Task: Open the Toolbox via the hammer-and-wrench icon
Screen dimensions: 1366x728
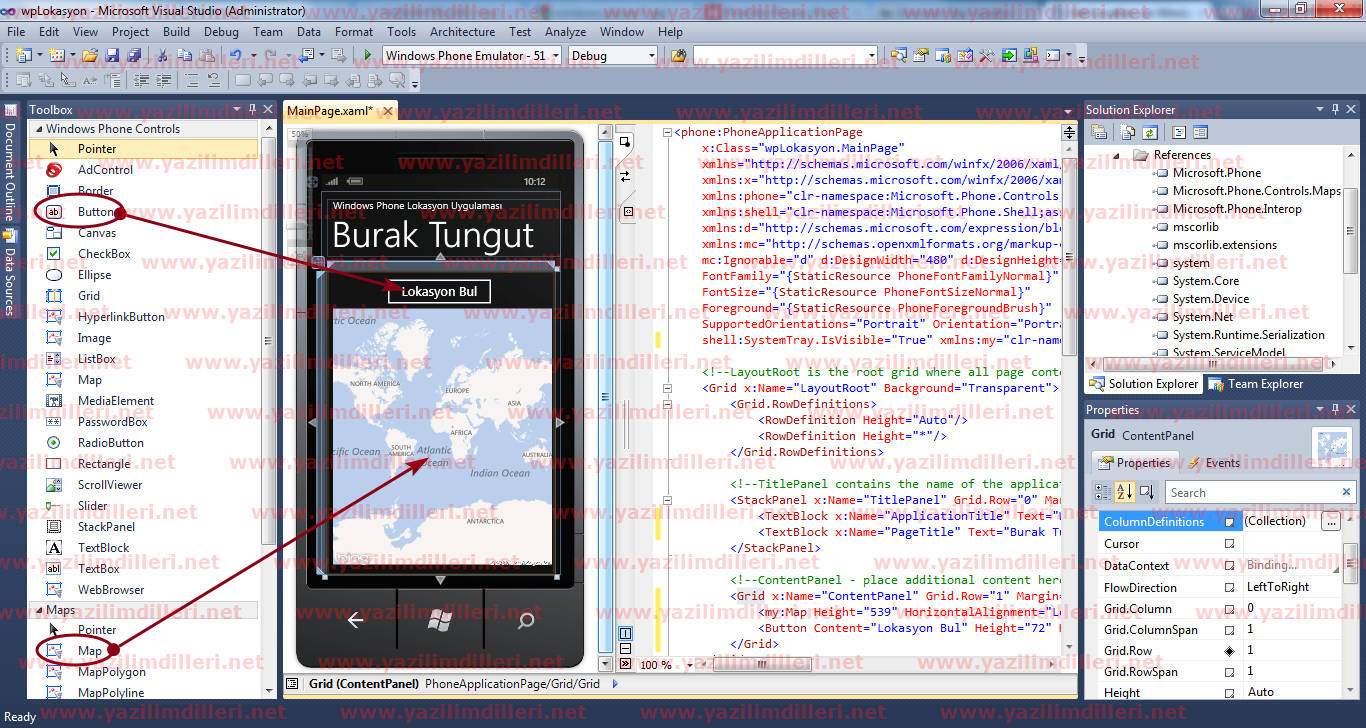Action: click(986, 56)
